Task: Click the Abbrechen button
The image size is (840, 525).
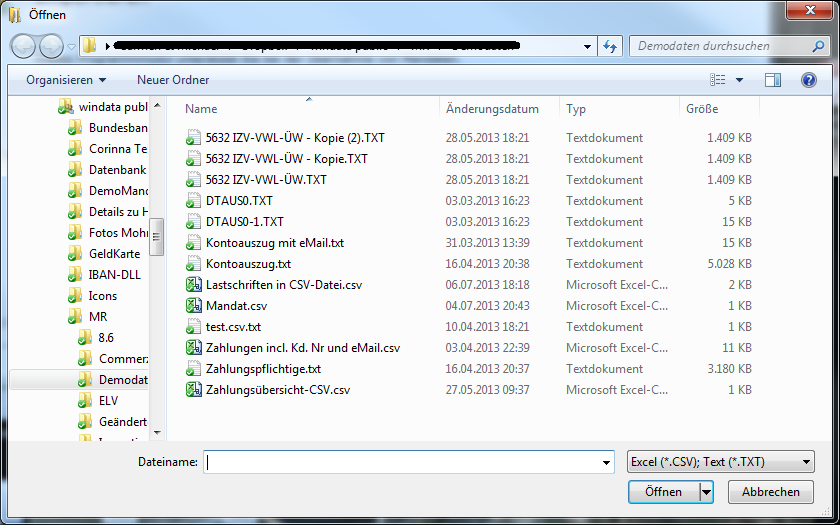Action: [771, 492]
